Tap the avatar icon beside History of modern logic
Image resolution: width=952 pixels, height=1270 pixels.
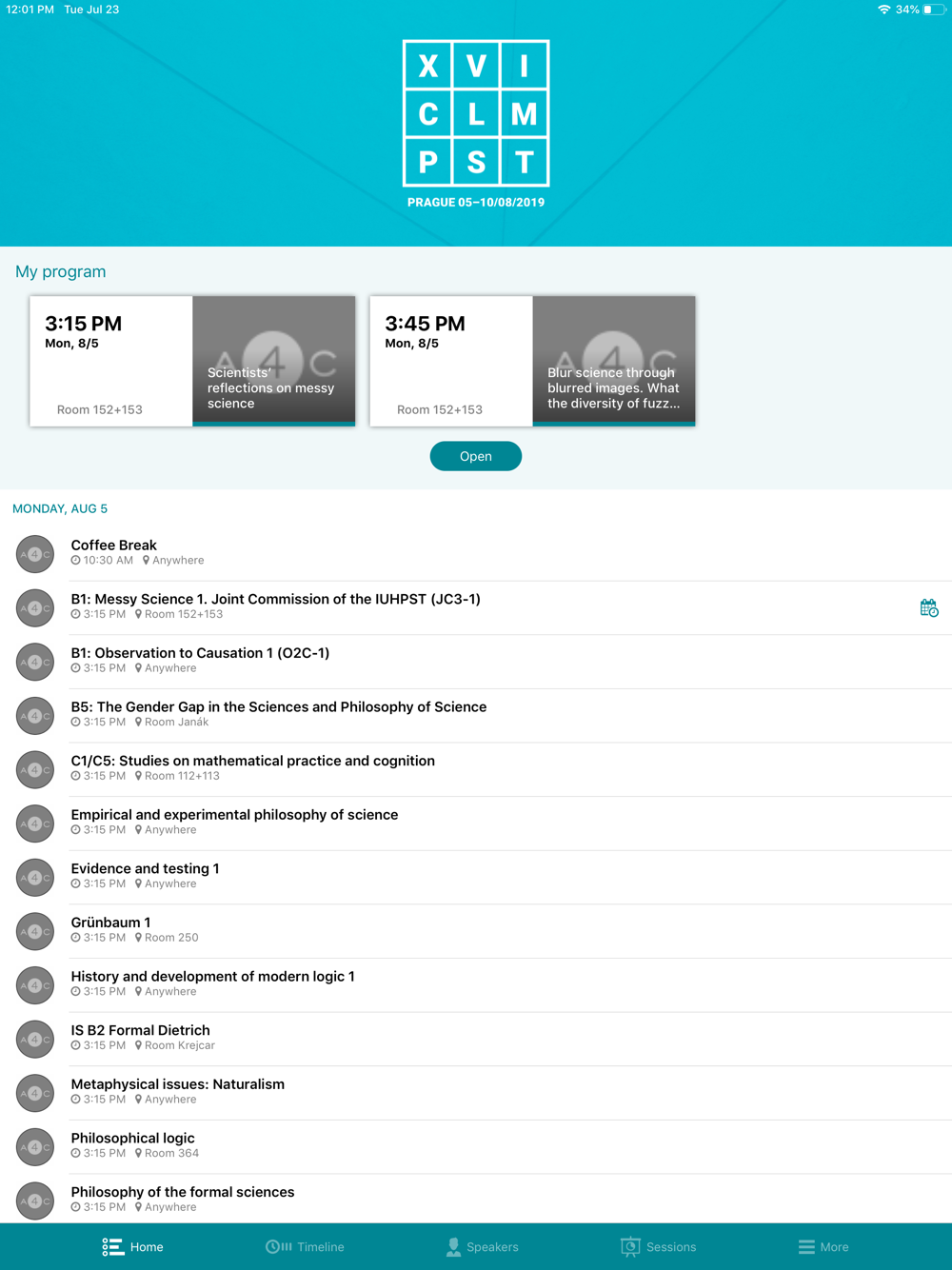(x=35, y=985)
